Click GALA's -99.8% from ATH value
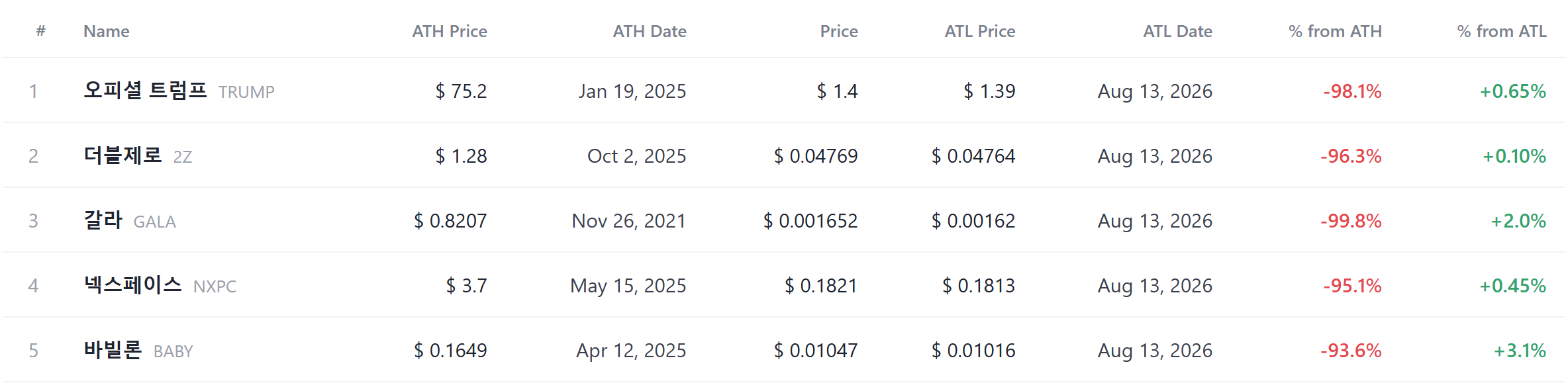This screenshot has width=1568, height=385. tap(1351, 221)
